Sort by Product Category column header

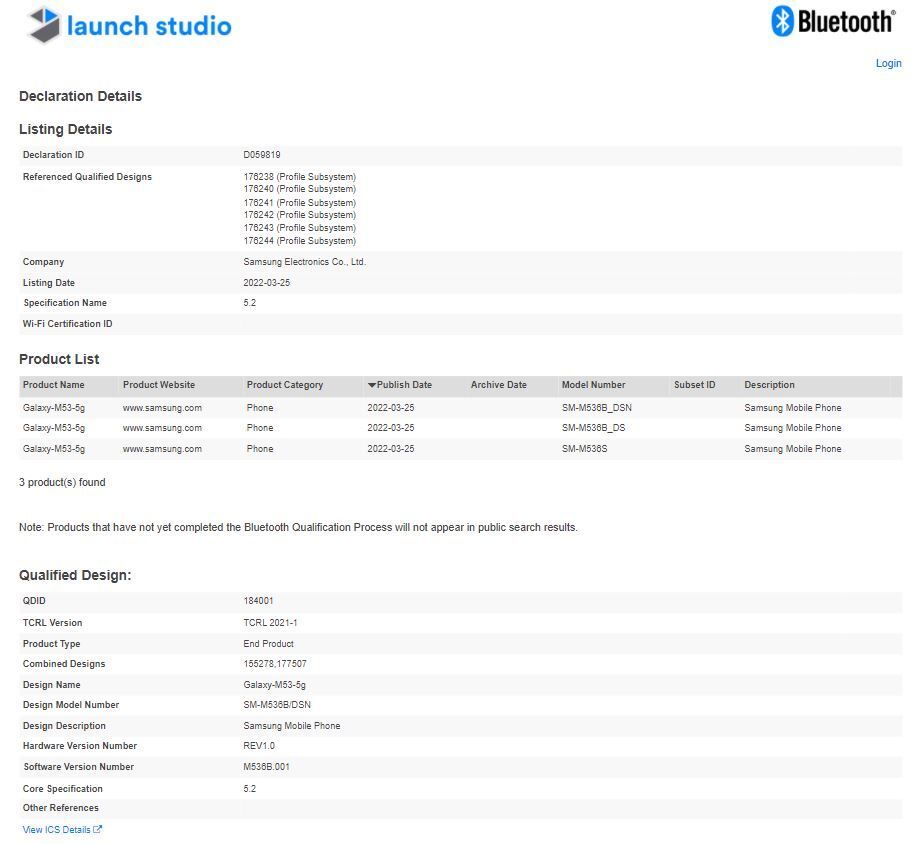point(285,385)
